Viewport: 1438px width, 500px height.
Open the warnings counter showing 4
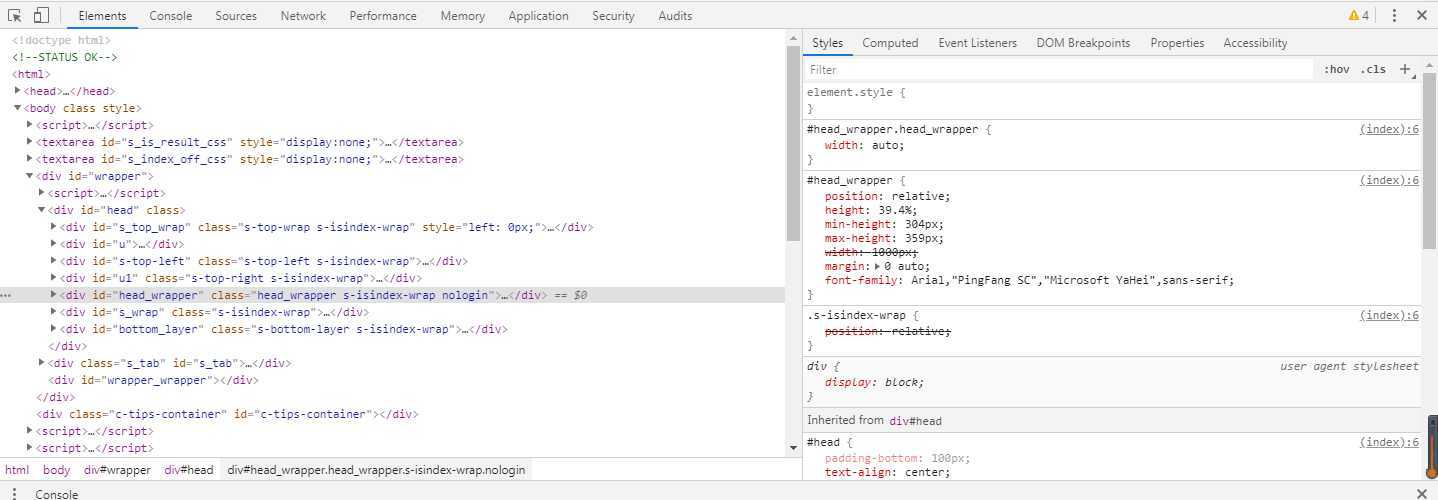(1359, 15)
